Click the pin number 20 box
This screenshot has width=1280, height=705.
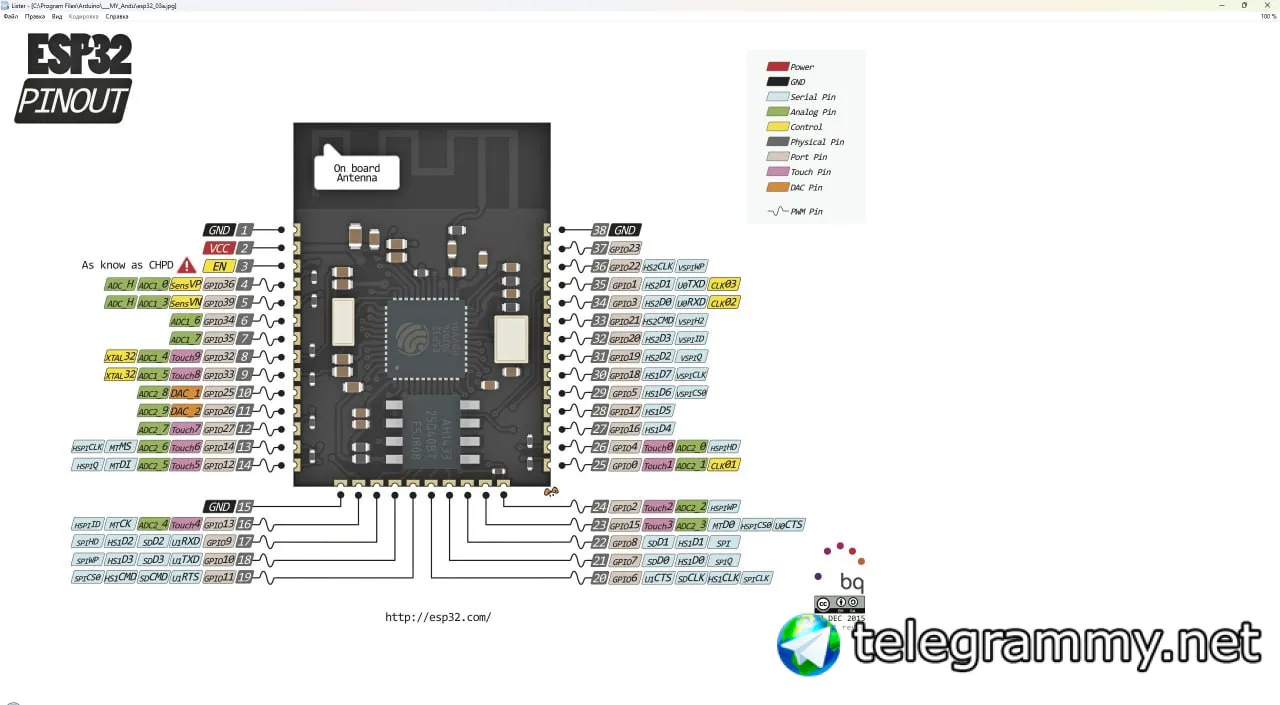click(x=600, y=578)
